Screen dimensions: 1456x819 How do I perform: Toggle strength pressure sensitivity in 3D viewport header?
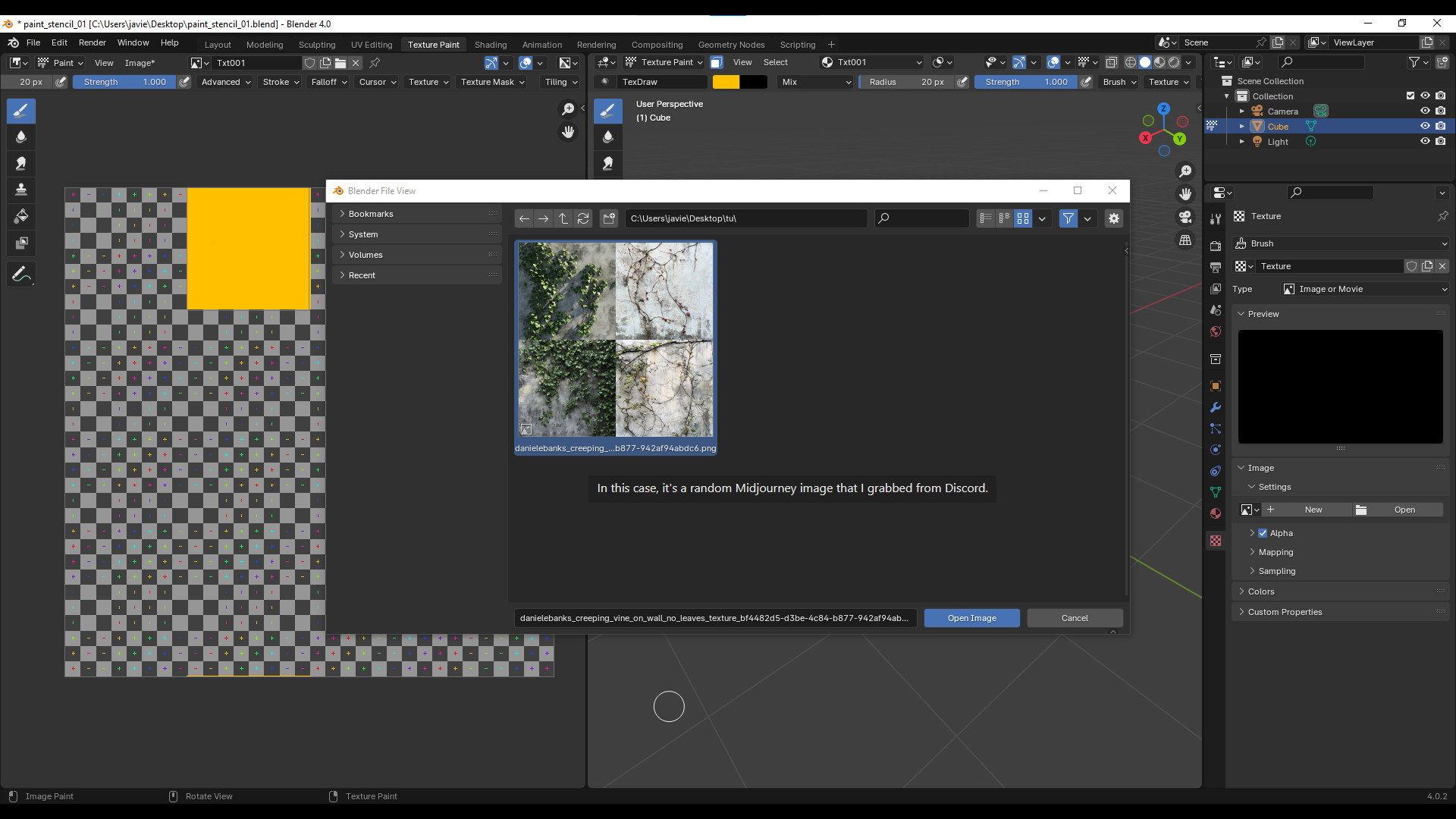coord(1086,82)
